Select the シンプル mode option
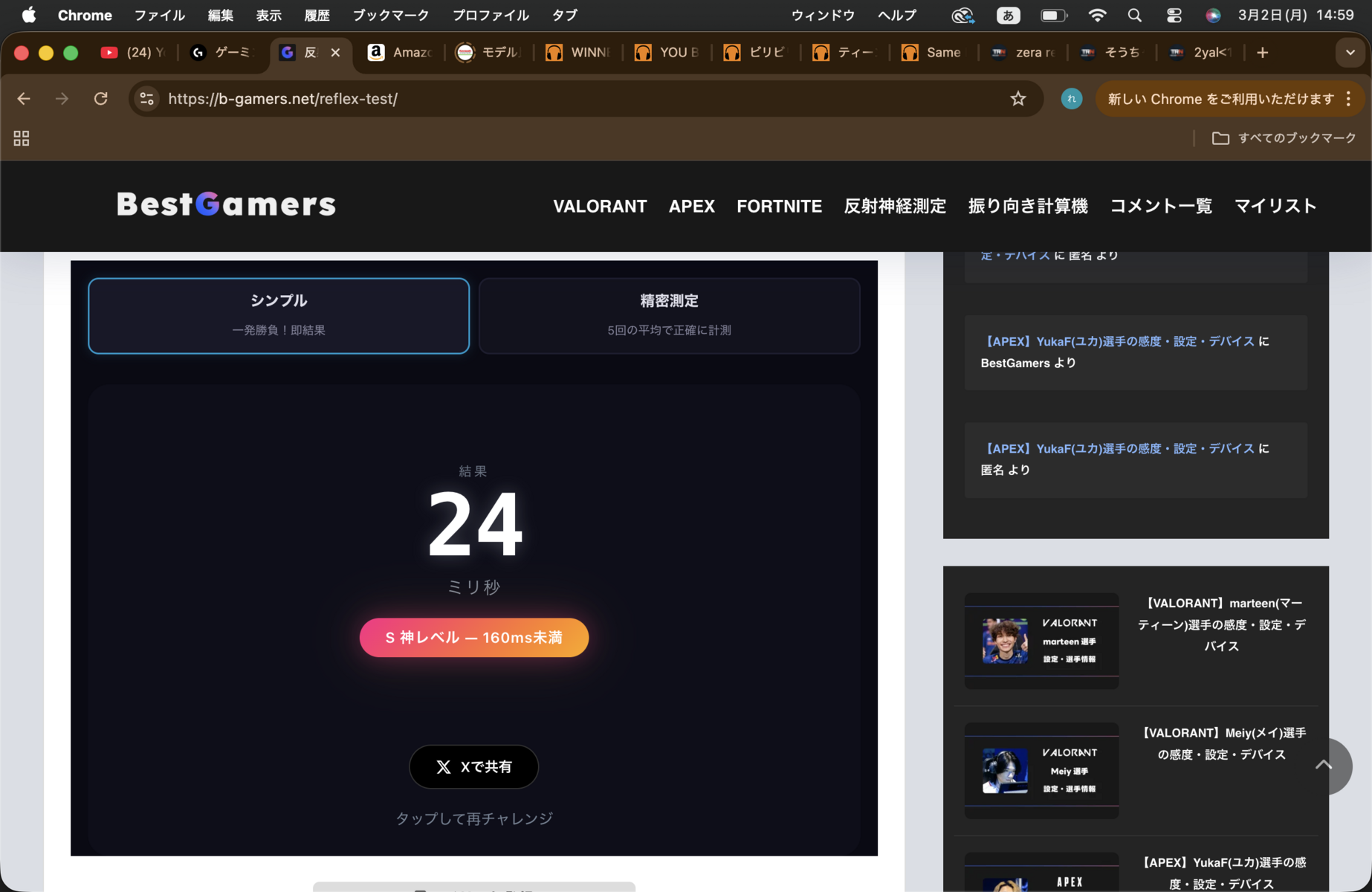The width and height of the screenshot is (1372, 892). click(x=279, y=315)
